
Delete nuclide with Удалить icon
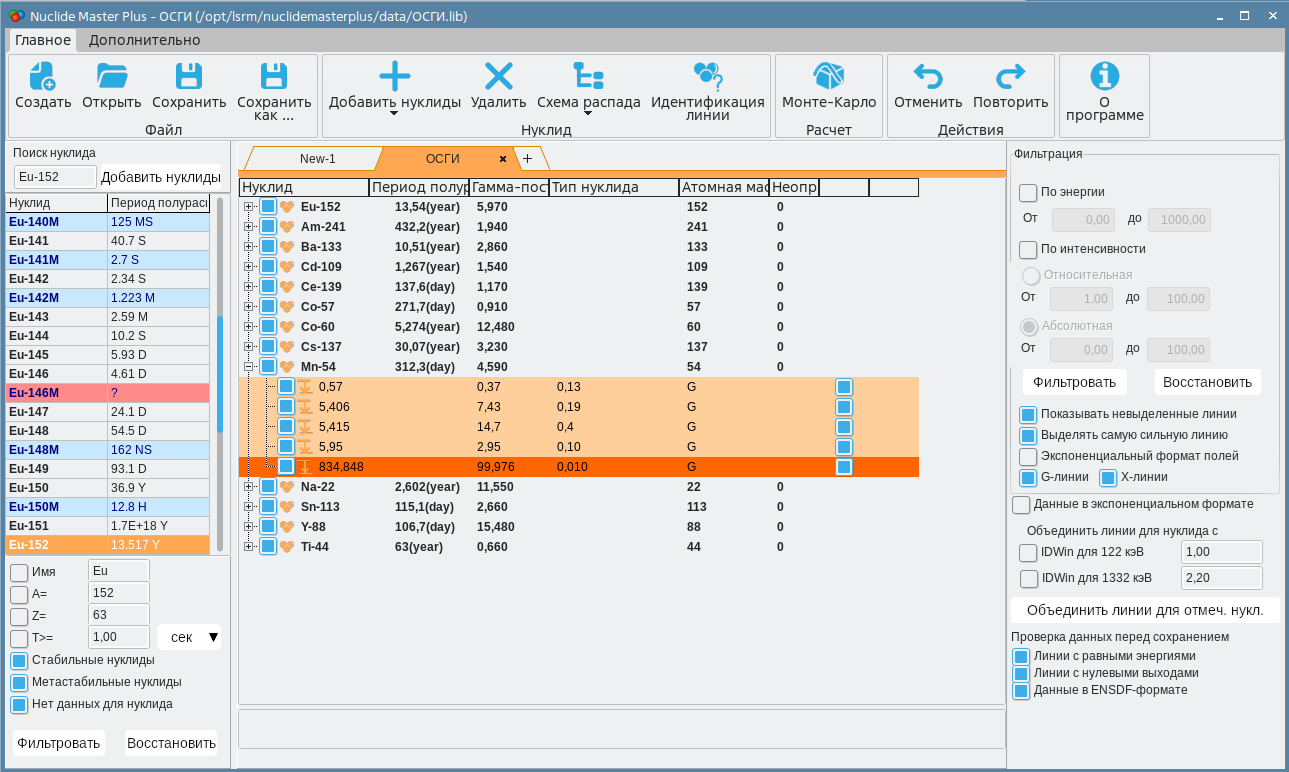(x=498, y=78)
